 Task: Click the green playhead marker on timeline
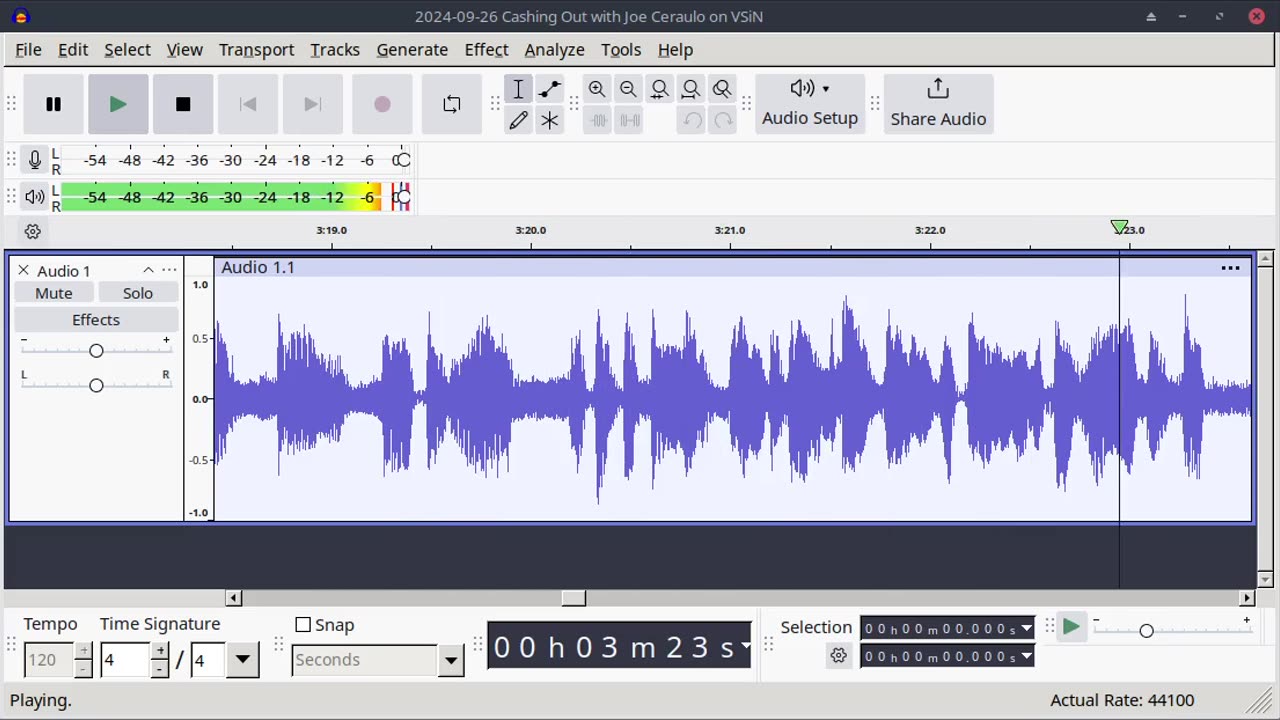pyautogui.click(x=1119, y=228)
